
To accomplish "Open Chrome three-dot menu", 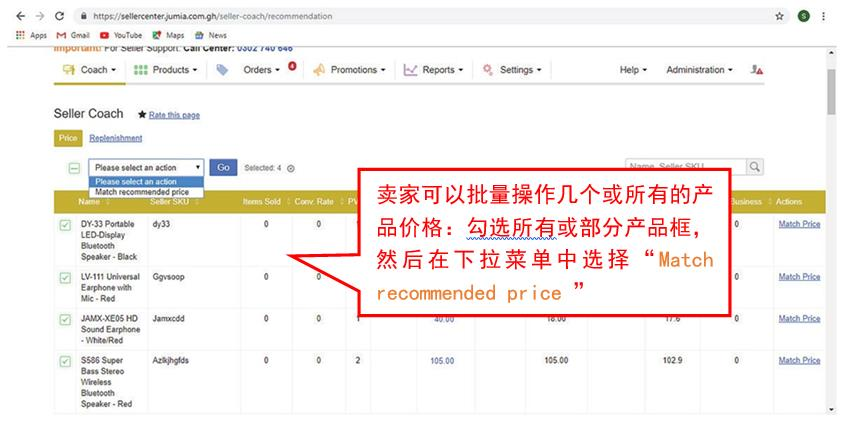I will tap(823, 16).
